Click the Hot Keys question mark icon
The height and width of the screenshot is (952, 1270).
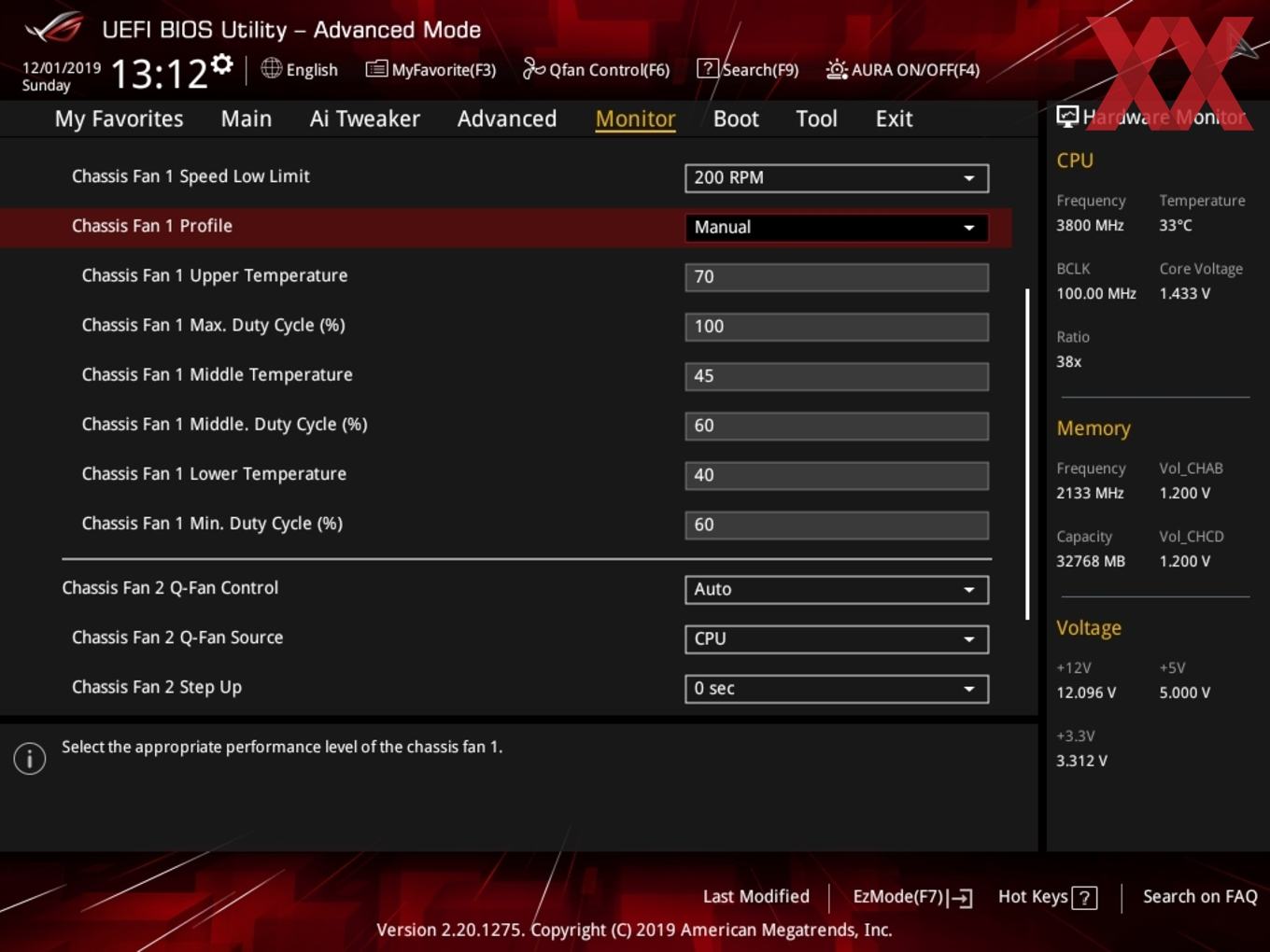1084,898
